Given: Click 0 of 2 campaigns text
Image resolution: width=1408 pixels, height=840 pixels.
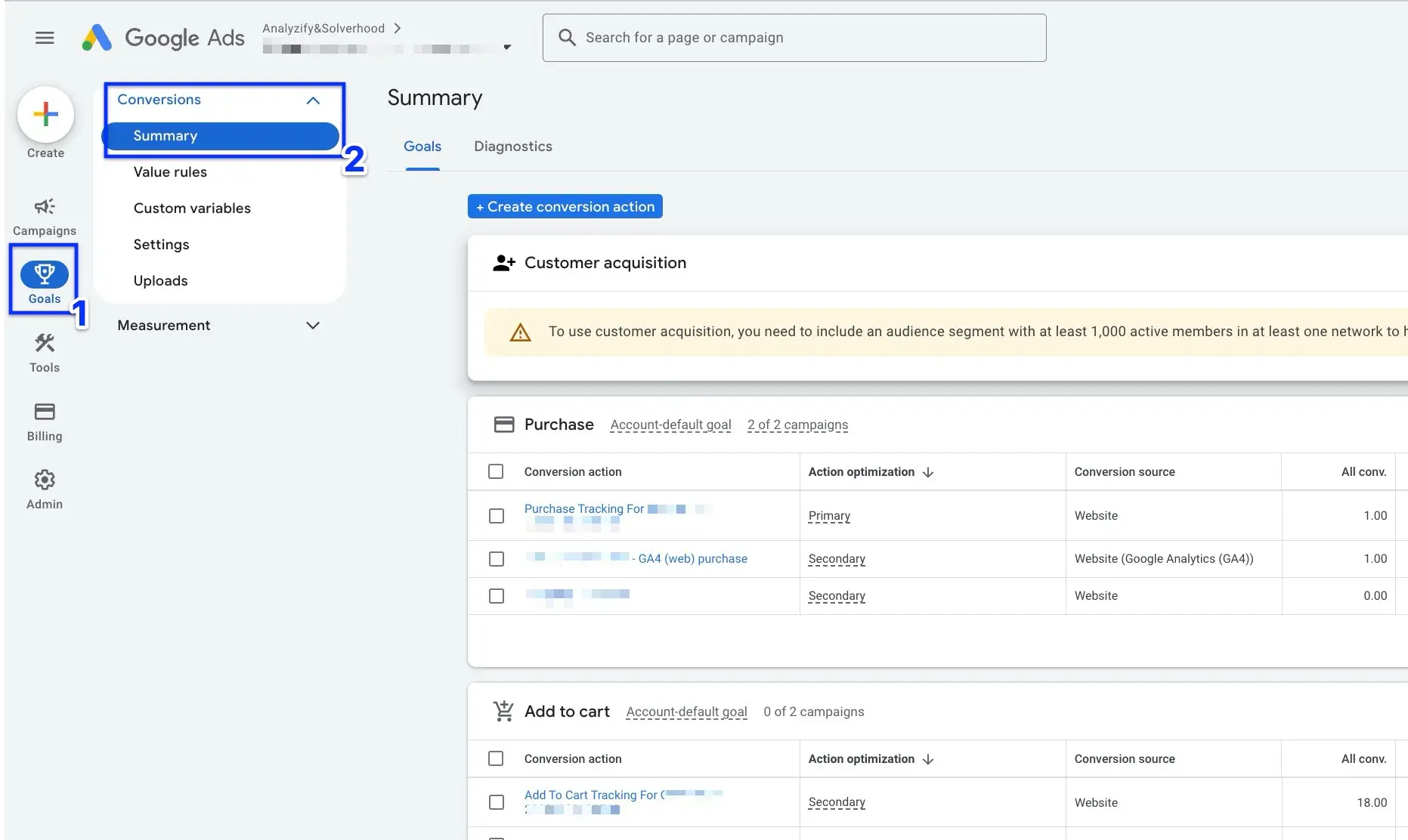Looking at the screenshot, I should click(x=814, y=712).
